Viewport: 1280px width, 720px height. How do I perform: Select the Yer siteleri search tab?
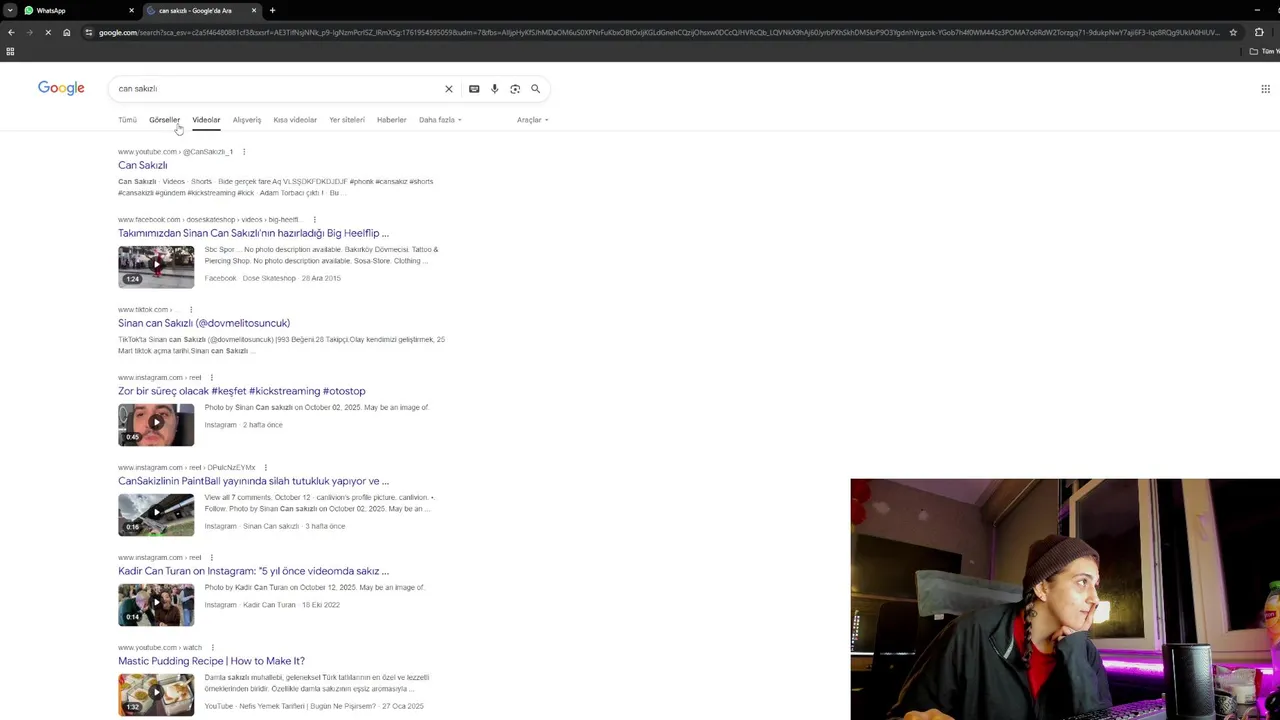[347, 120]
